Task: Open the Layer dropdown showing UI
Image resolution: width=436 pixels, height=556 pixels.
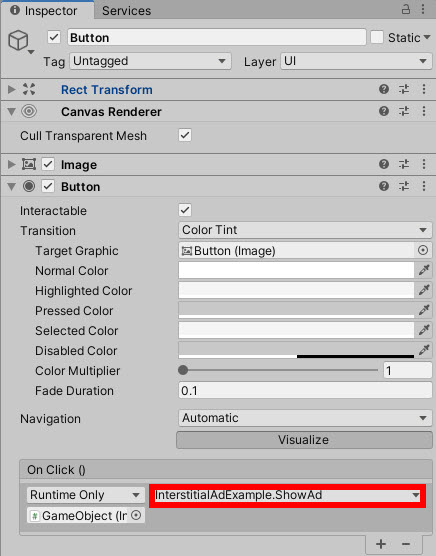Action: pyautogui.click(x=356, y=61)
